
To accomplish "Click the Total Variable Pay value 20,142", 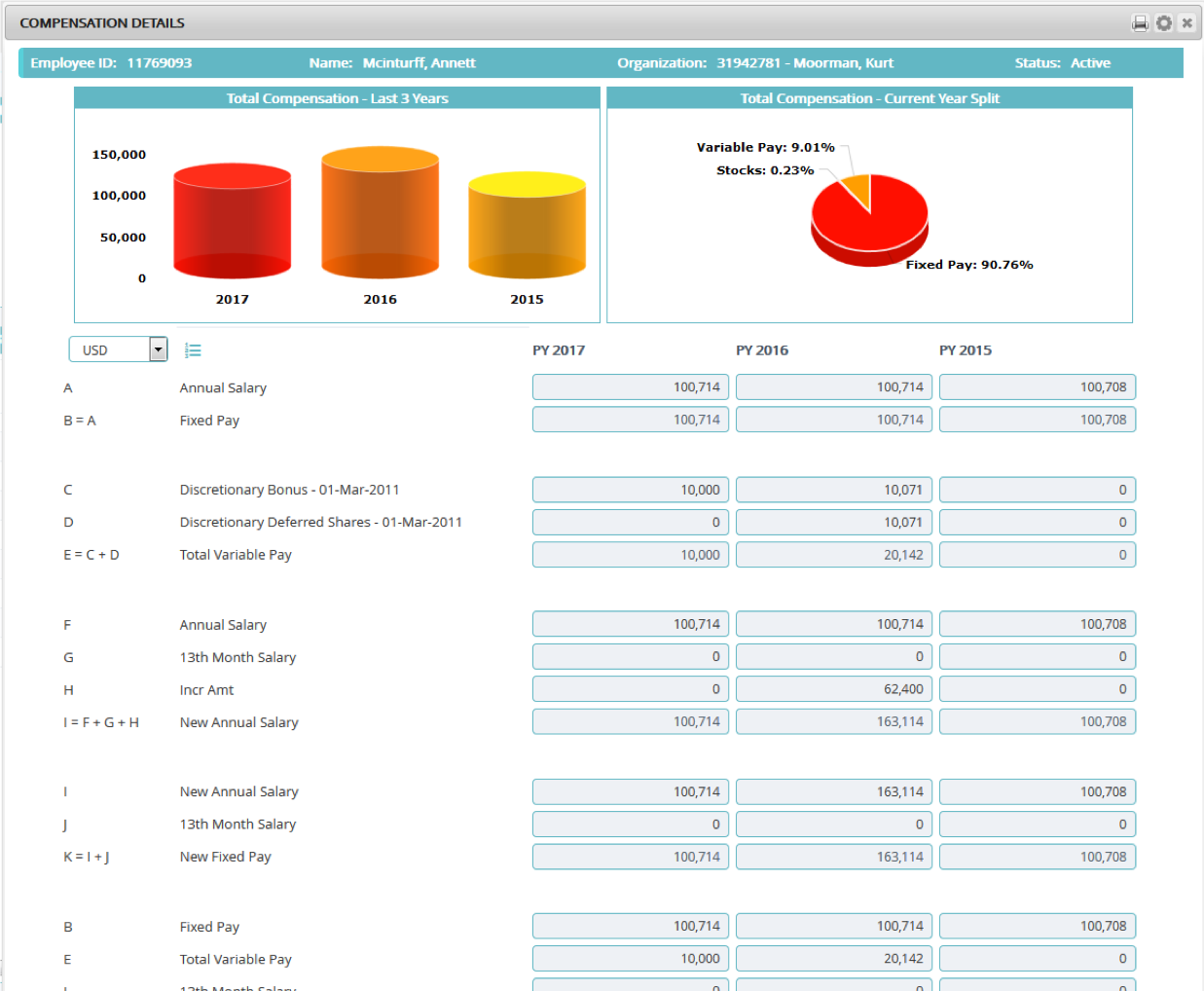I will coord(833,554).
